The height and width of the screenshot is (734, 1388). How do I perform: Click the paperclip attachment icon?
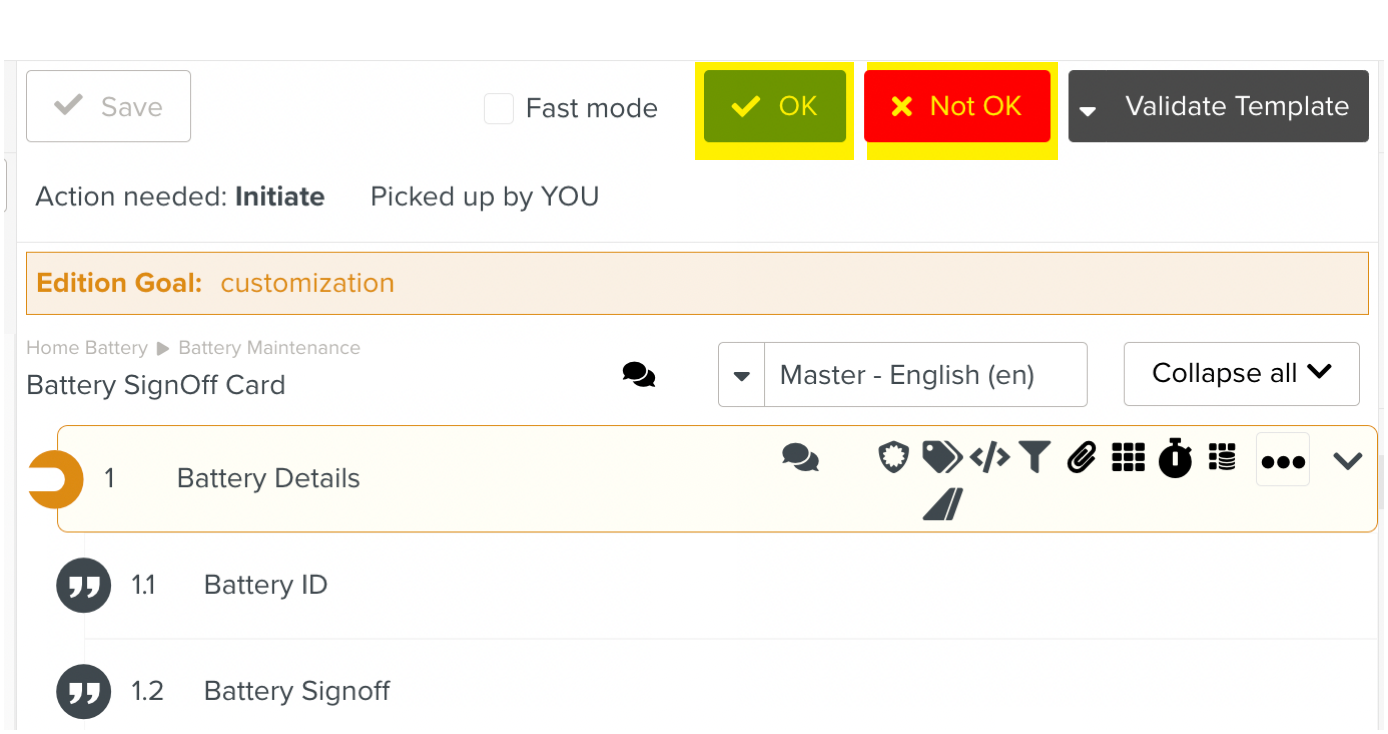(1081, 459)
